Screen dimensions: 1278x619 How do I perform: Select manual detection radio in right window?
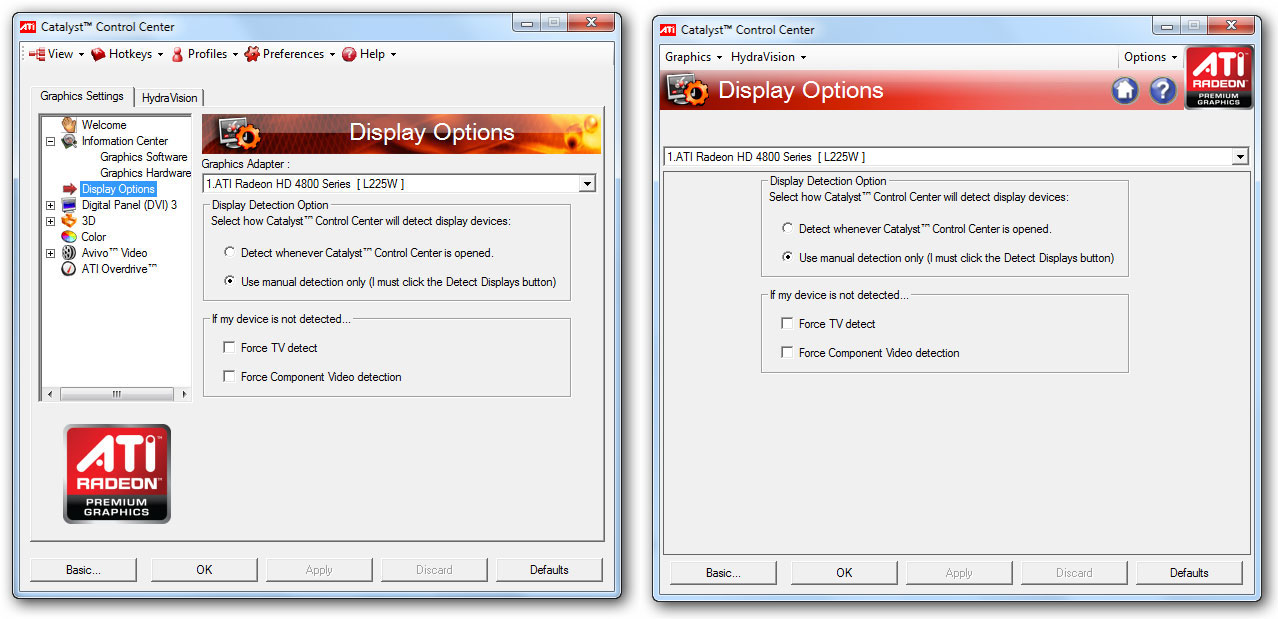(x=788, y=258)
